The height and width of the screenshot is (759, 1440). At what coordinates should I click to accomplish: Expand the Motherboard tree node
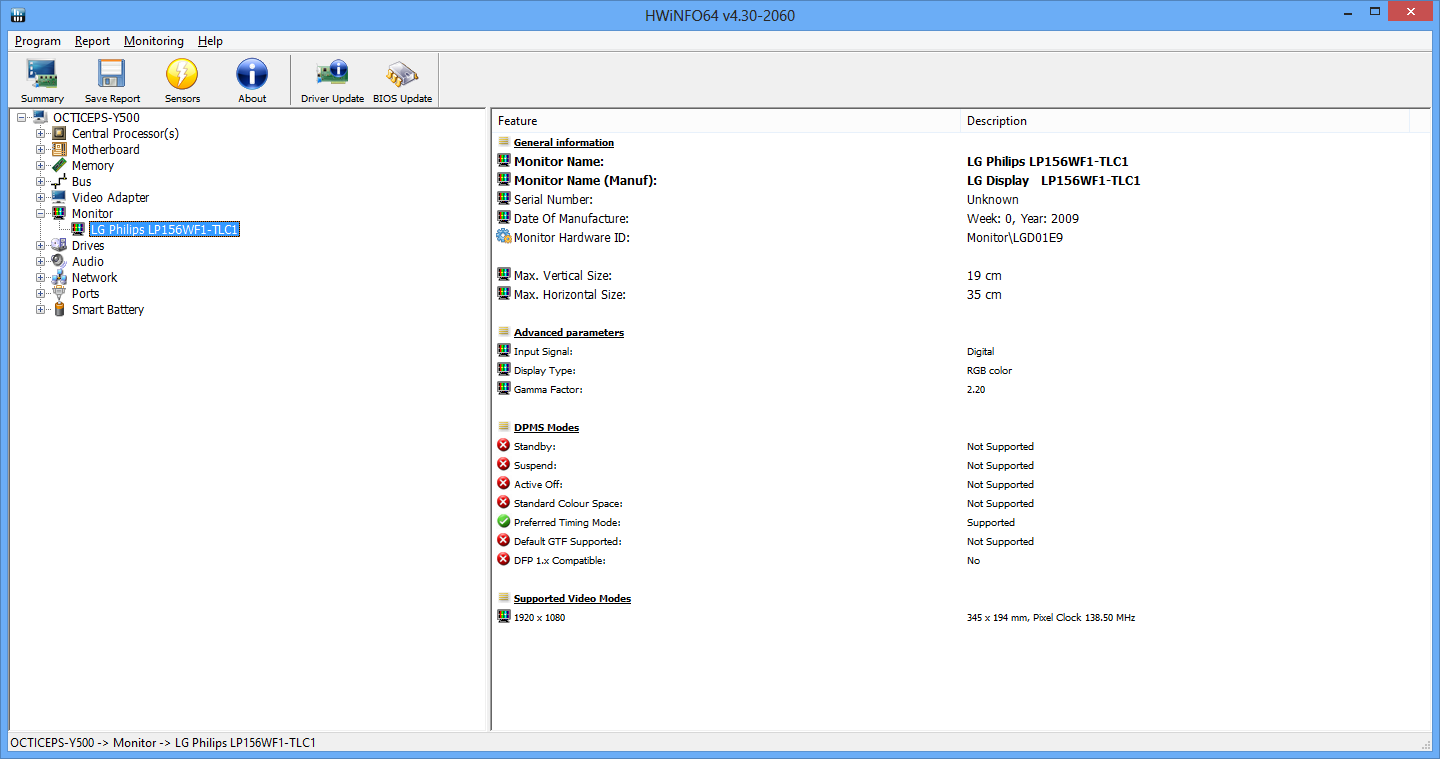41,150
